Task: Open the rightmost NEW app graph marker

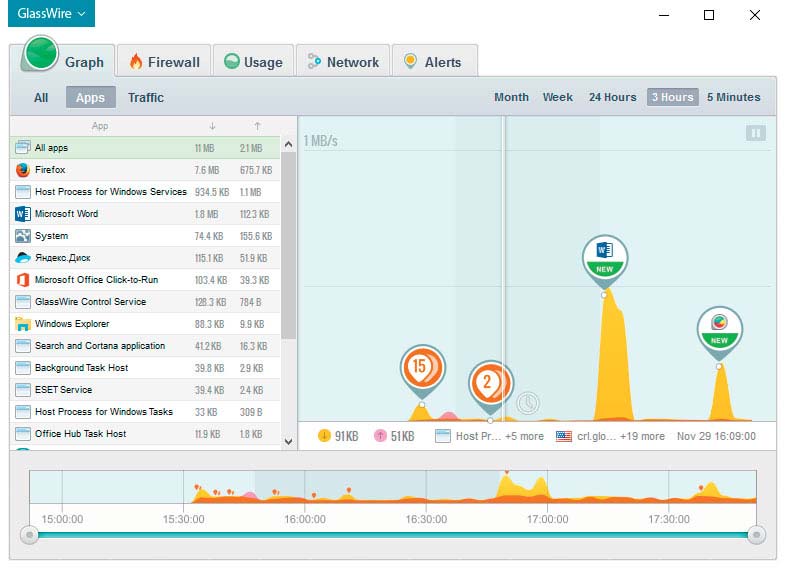Action: (719, 329)
